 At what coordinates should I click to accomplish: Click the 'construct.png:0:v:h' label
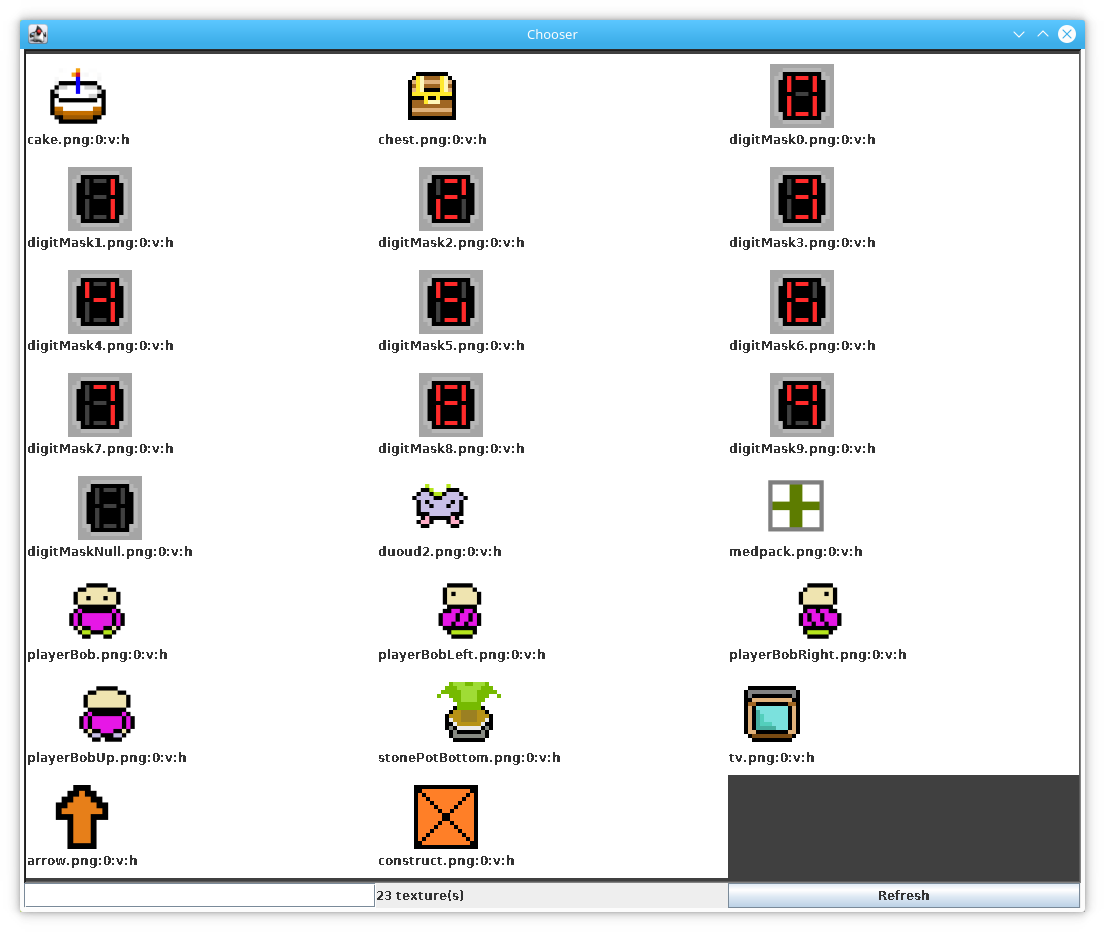(x=446, y=860)
